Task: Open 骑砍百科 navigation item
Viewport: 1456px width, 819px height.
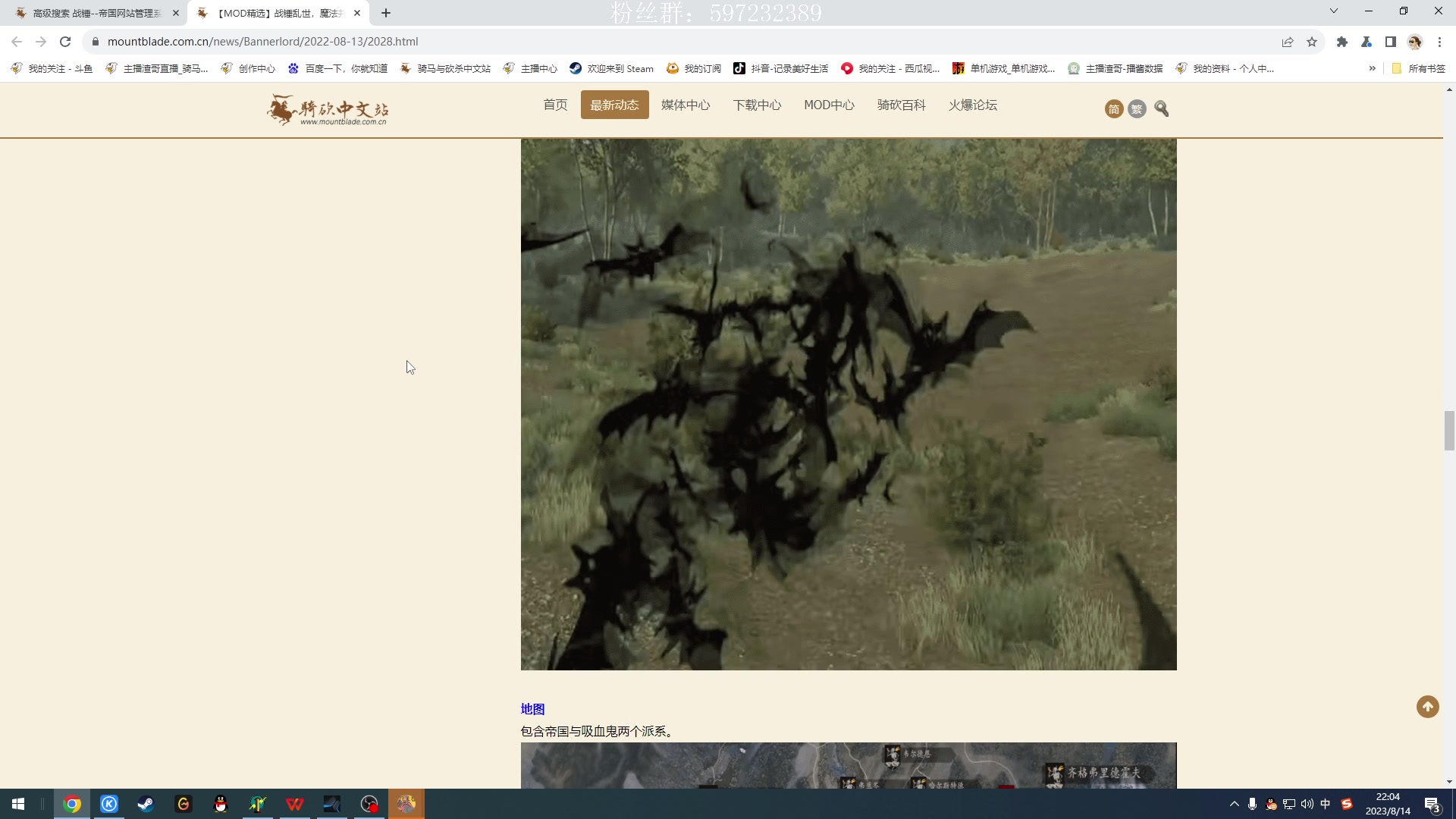Action: 902,105
